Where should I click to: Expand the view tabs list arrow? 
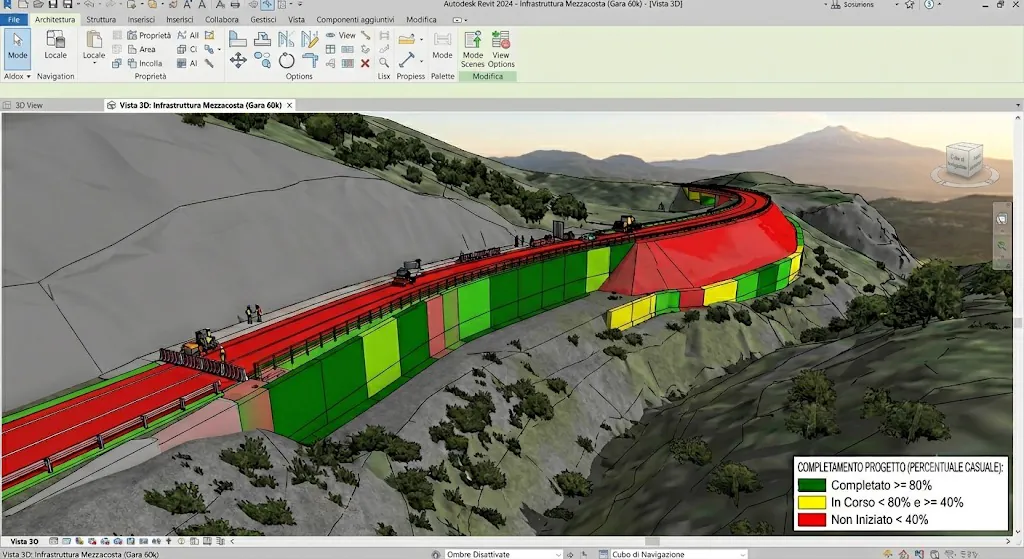point(1017,105)
